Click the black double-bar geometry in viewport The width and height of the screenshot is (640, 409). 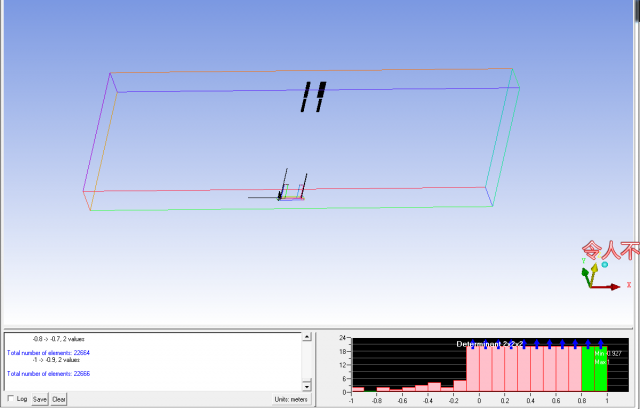[313, 96]
